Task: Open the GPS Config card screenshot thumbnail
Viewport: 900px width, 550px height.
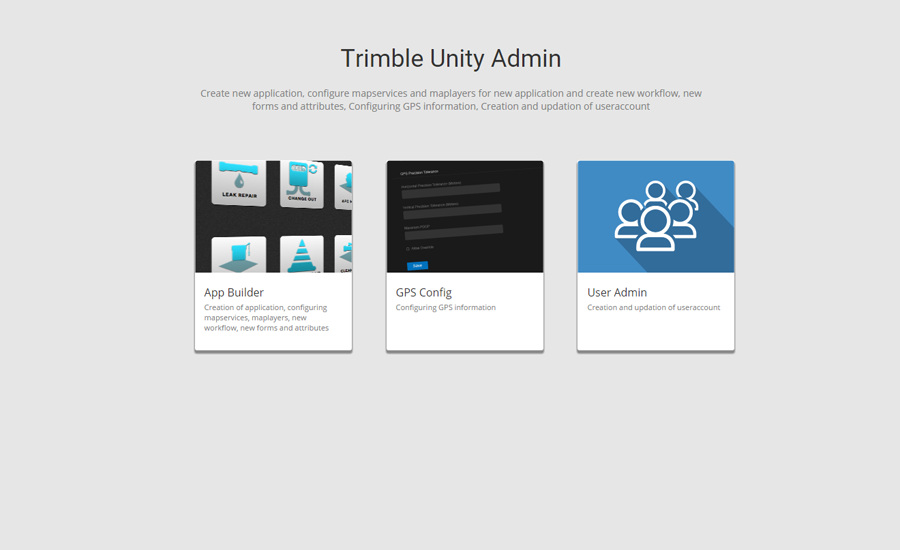Action: (x=465, y=216)
